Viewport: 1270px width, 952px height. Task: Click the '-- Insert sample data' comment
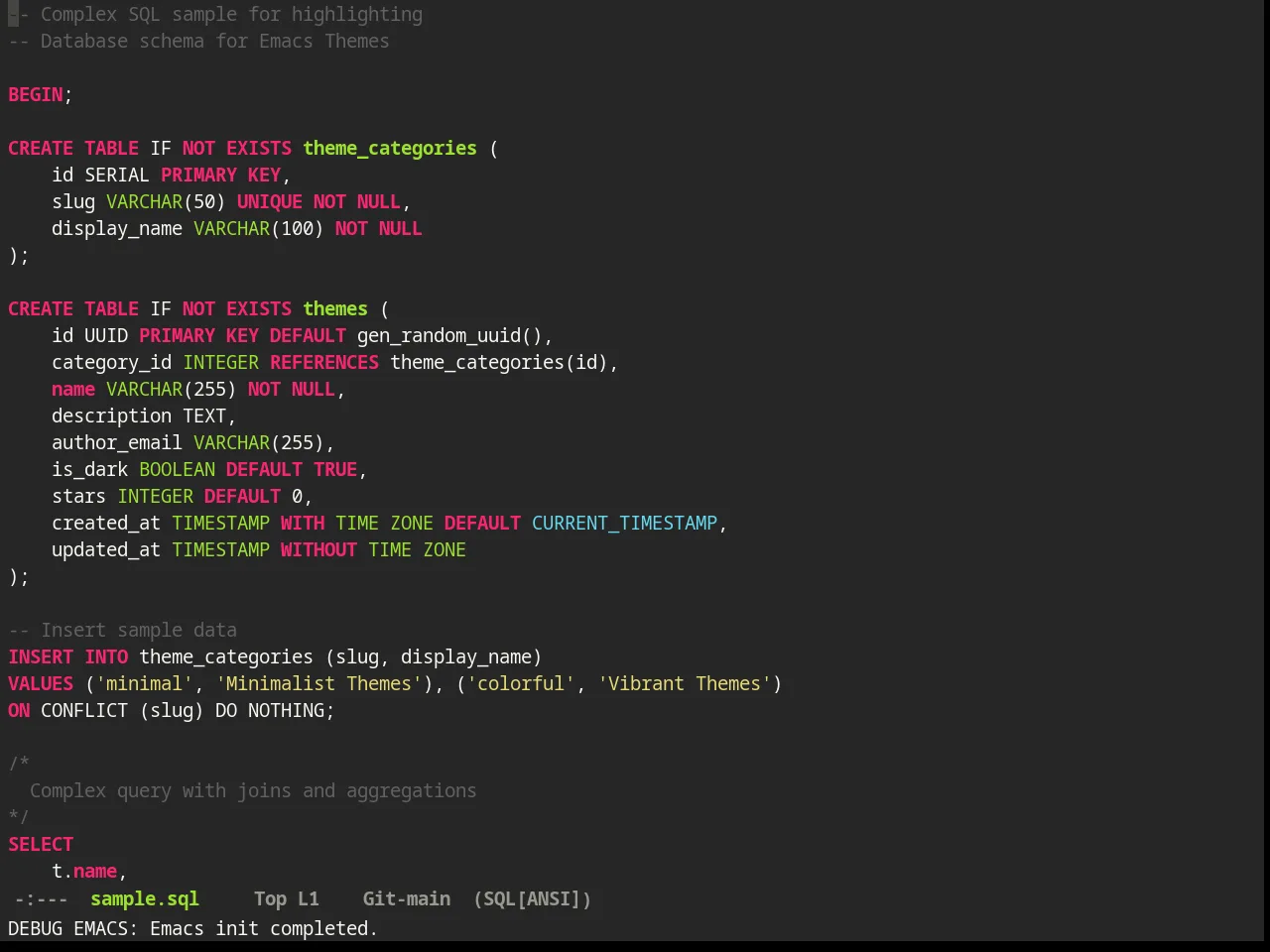123,631
